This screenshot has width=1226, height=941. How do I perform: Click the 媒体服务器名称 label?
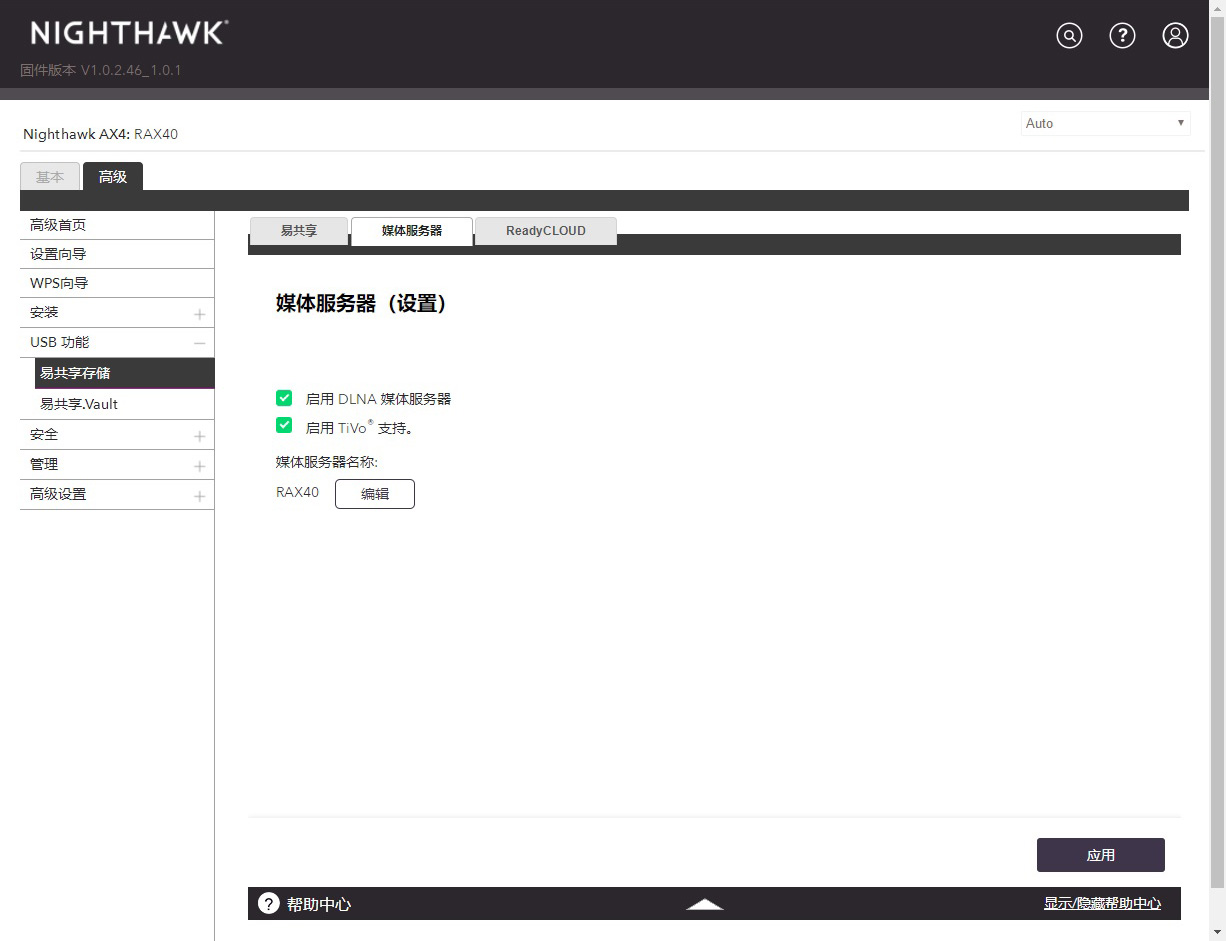327,462
